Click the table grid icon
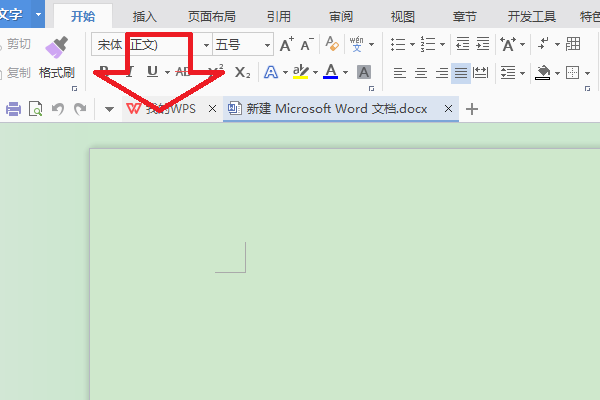600x400 pixels. pyautogui.click(x=573, y=44)
